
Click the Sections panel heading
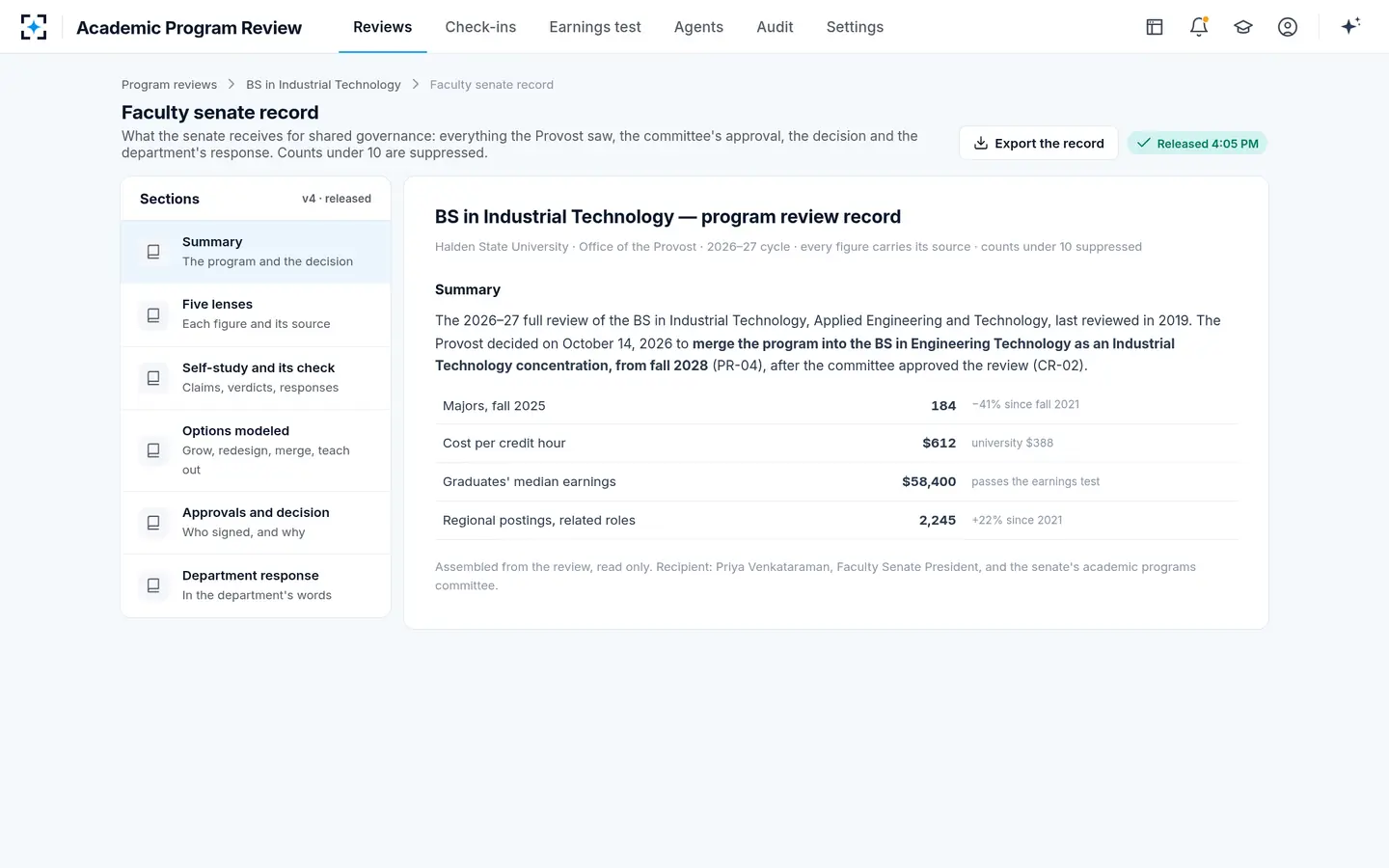[x=170, y=199]
